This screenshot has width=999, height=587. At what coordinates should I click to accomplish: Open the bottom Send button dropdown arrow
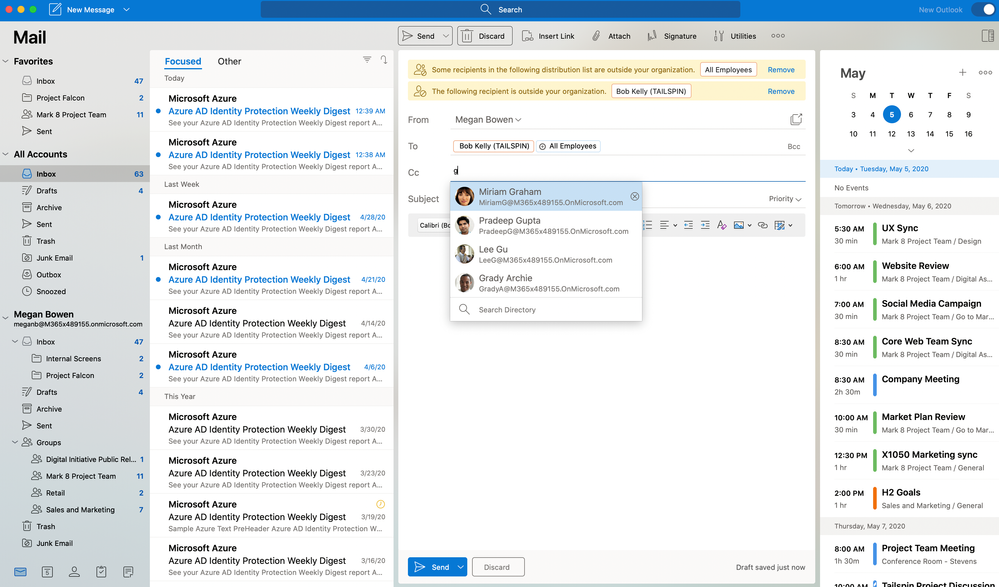coord(461,567)
